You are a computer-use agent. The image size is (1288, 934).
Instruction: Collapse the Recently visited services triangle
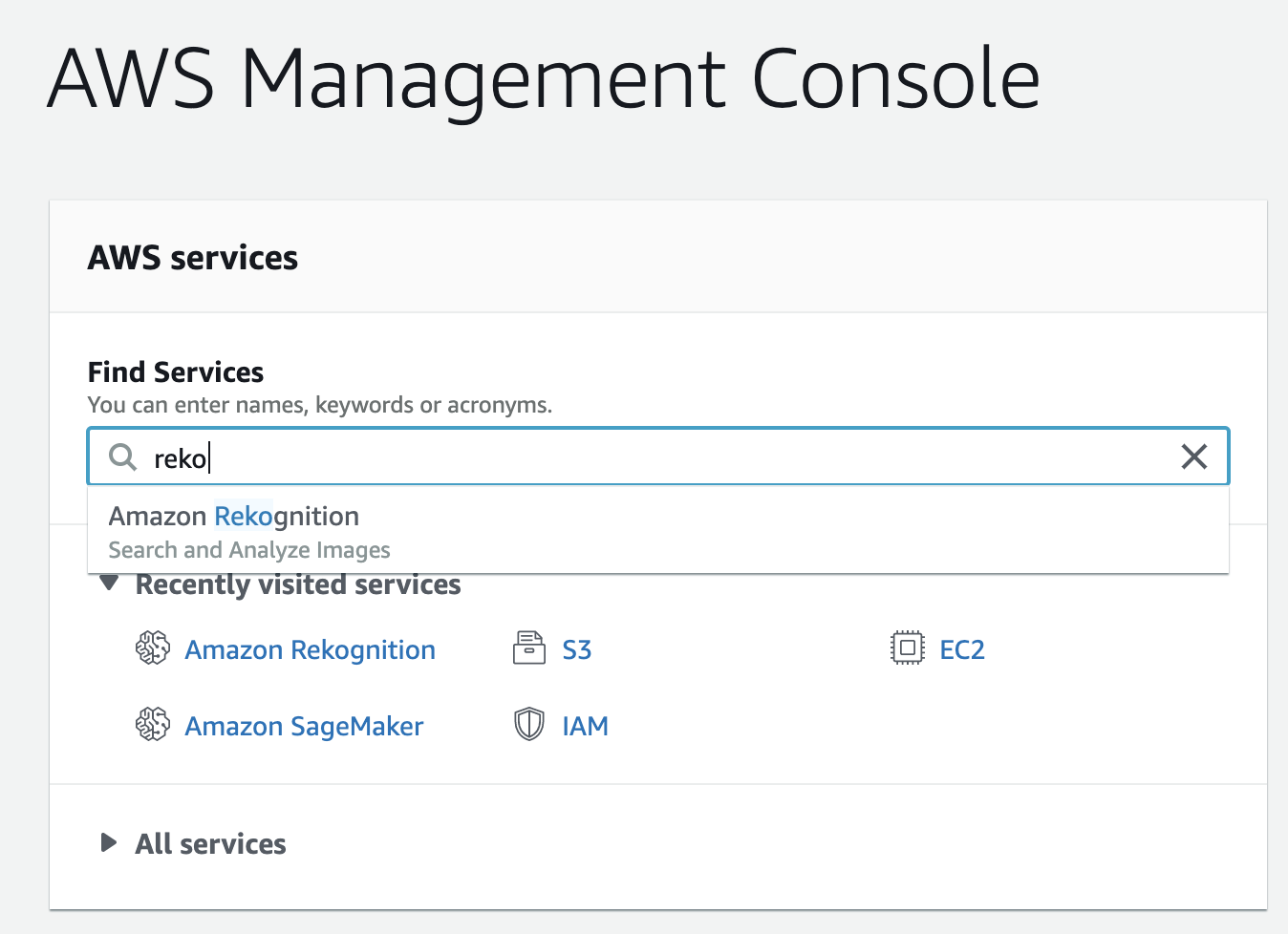tap(109, 584)
